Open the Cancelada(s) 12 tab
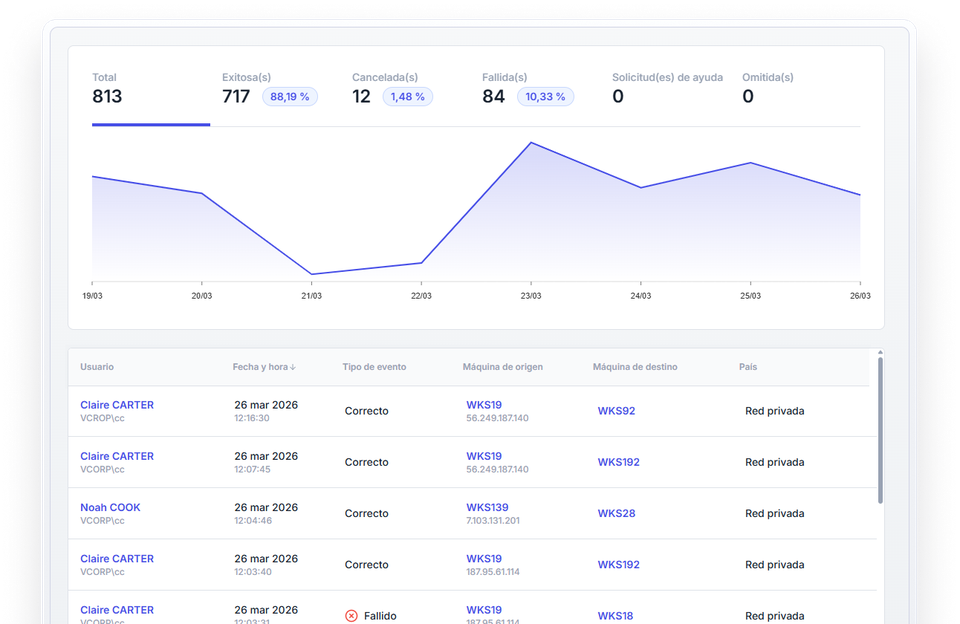This screenshot has height=624, width=960. (392, 89)
